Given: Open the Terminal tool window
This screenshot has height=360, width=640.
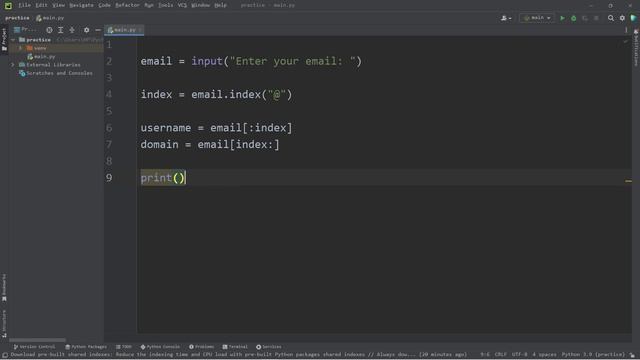Looking at the screenshot, I should point(235,347).
